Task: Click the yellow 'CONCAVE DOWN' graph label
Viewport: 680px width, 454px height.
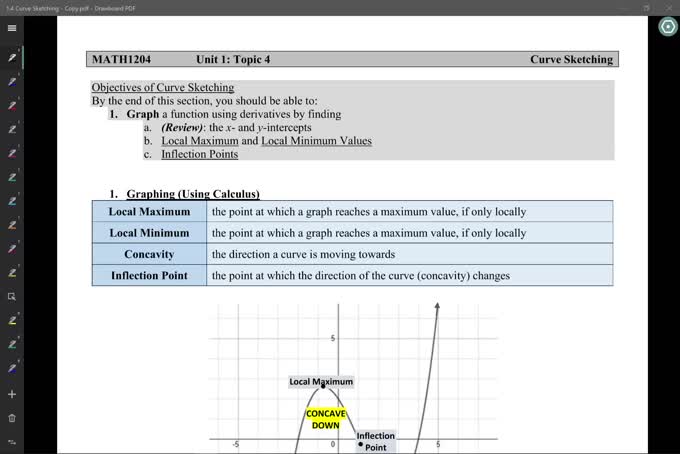Action: coord(326,419)
